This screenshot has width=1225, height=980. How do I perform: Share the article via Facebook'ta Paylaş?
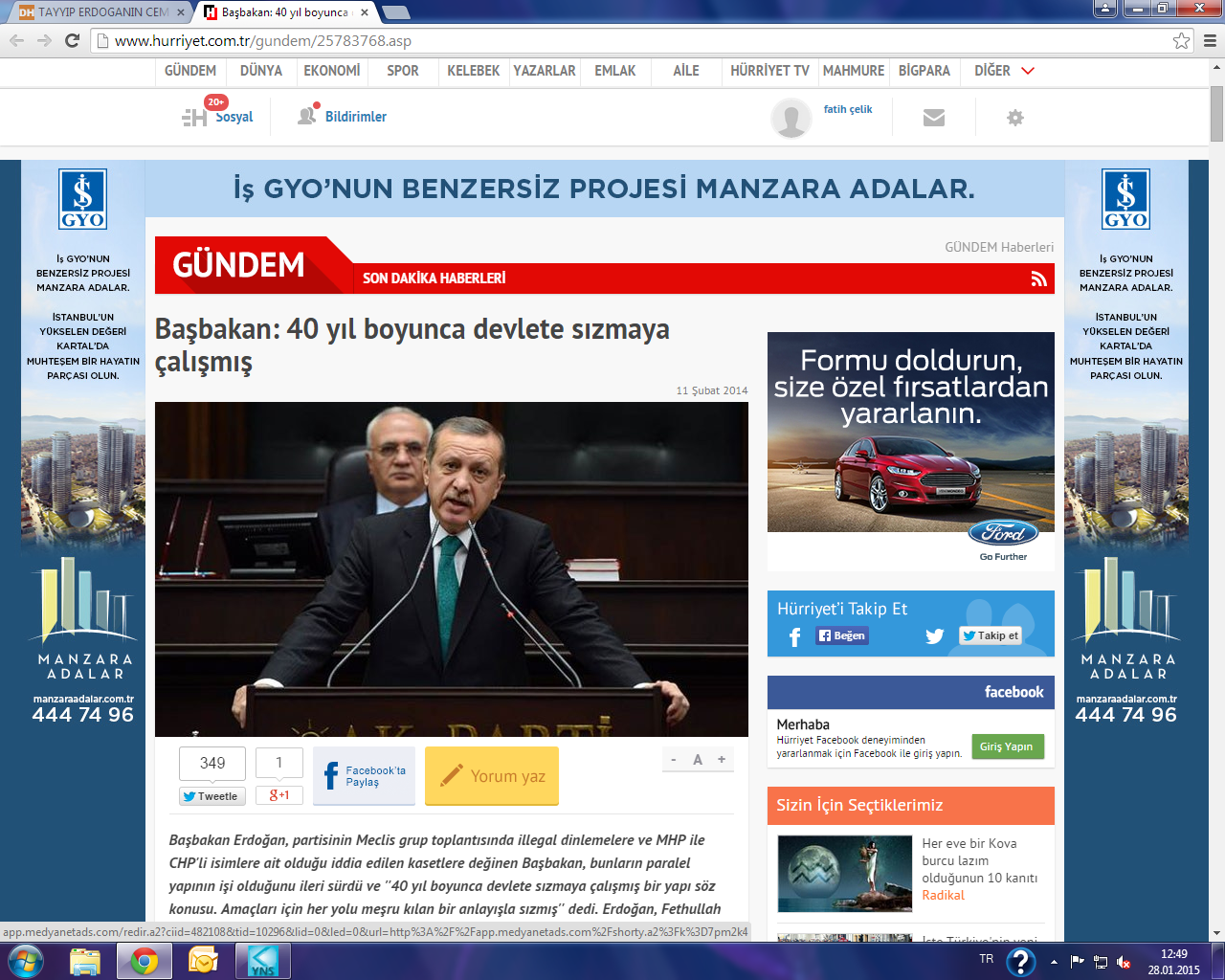click(x=364, y=776)
